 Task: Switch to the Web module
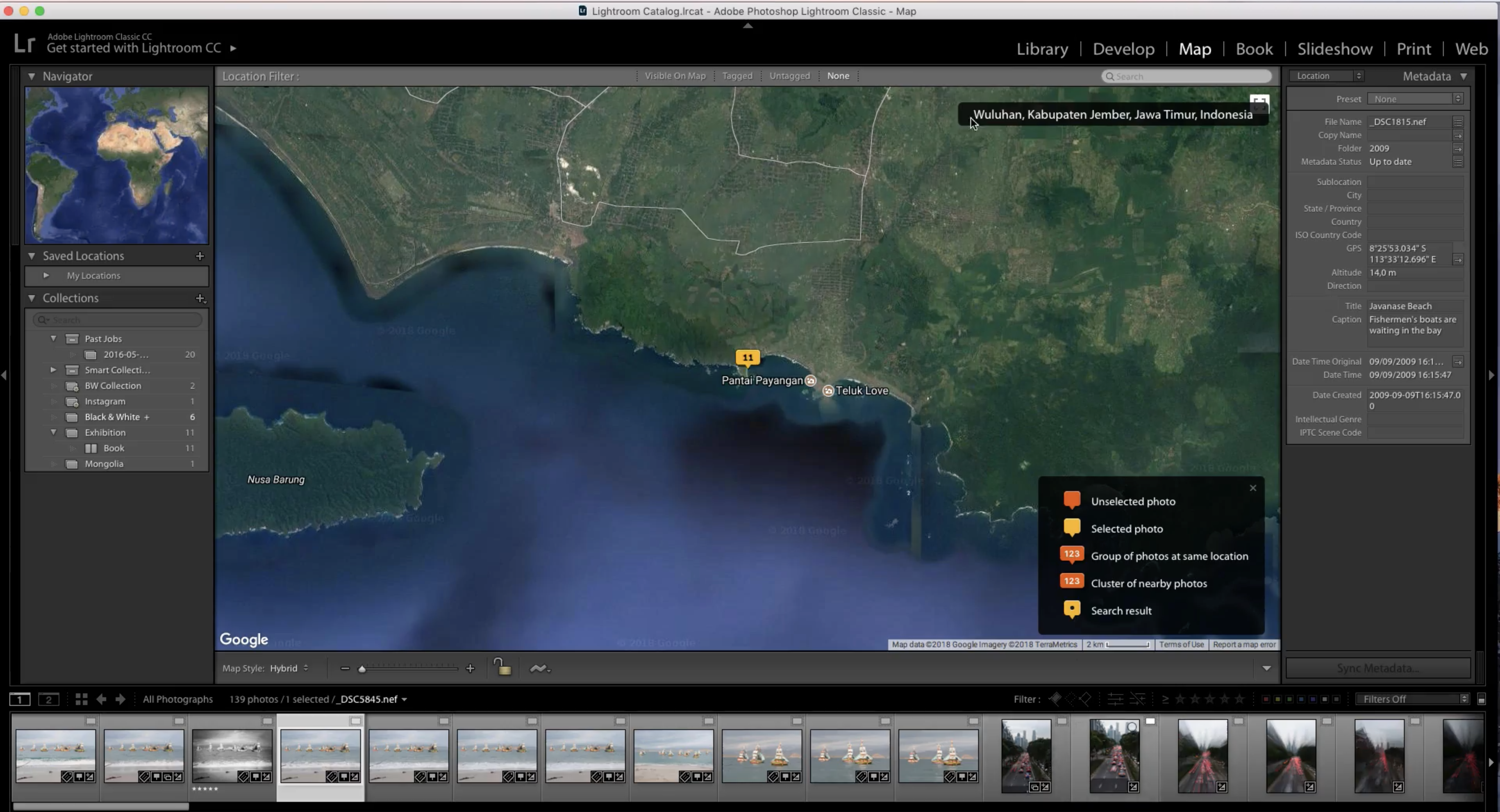pos(1471,49)
